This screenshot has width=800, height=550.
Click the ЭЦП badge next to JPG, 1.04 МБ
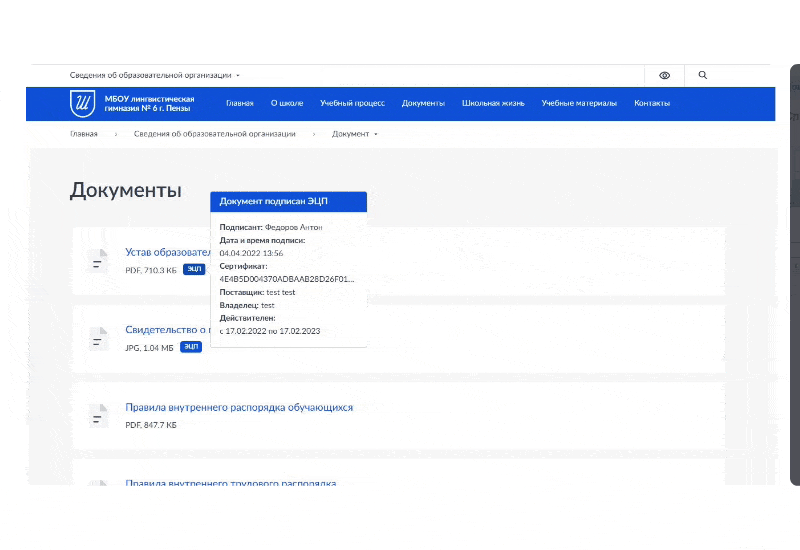191,347
